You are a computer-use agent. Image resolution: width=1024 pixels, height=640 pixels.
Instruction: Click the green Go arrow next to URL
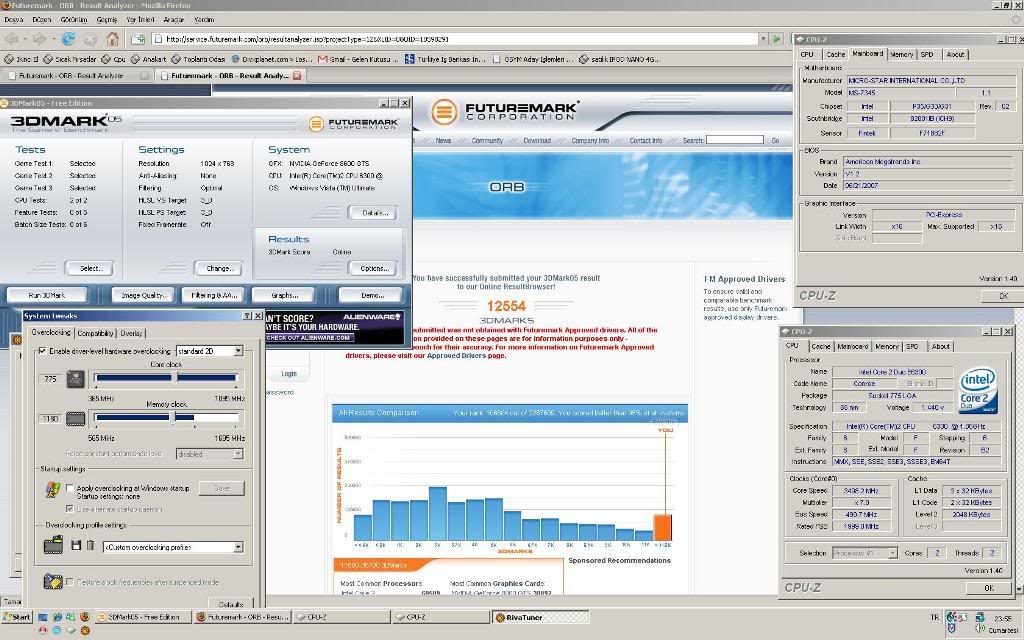pos(776,39)
